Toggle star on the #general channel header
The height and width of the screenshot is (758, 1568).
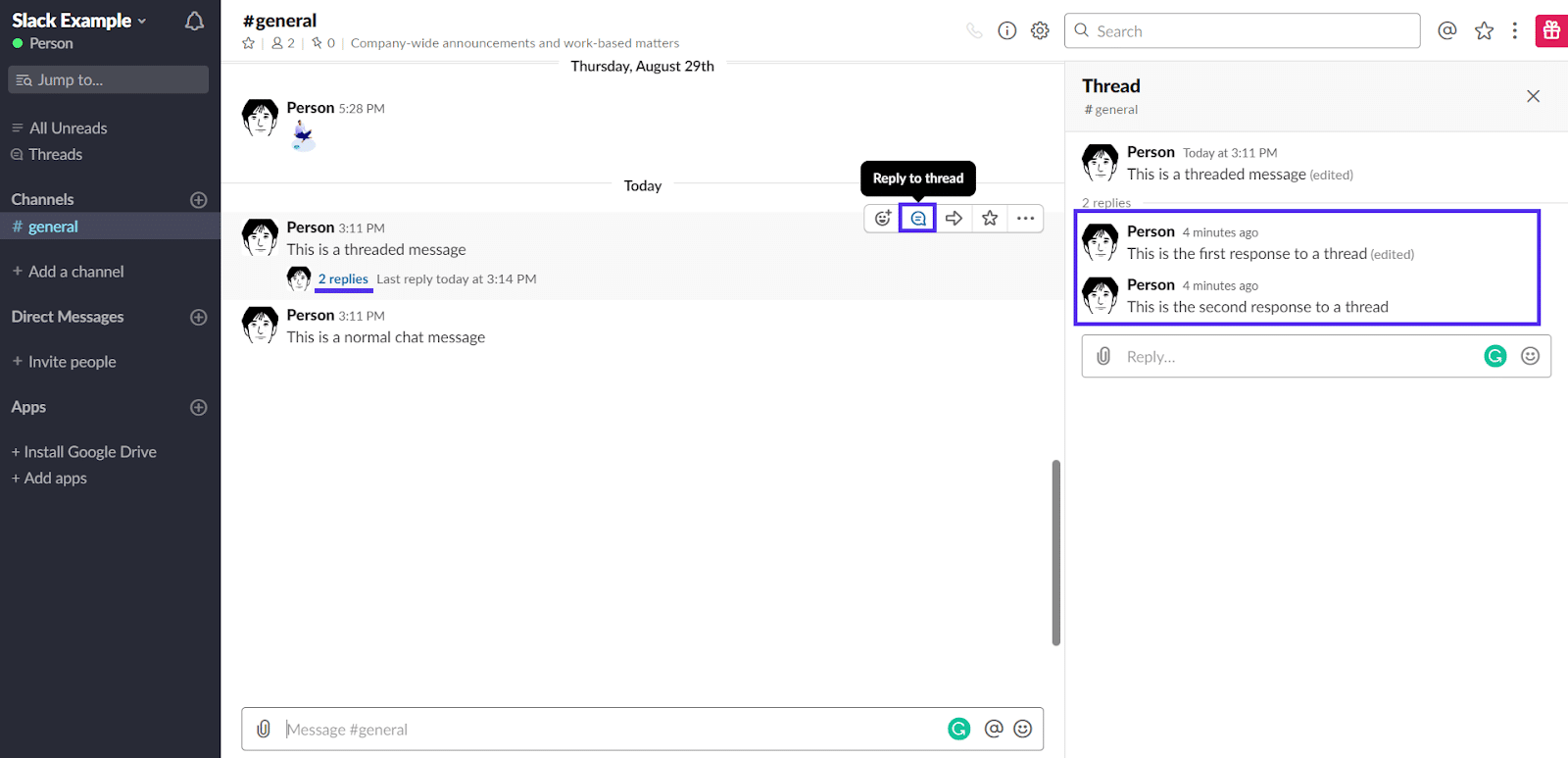[x=248, y=43]
